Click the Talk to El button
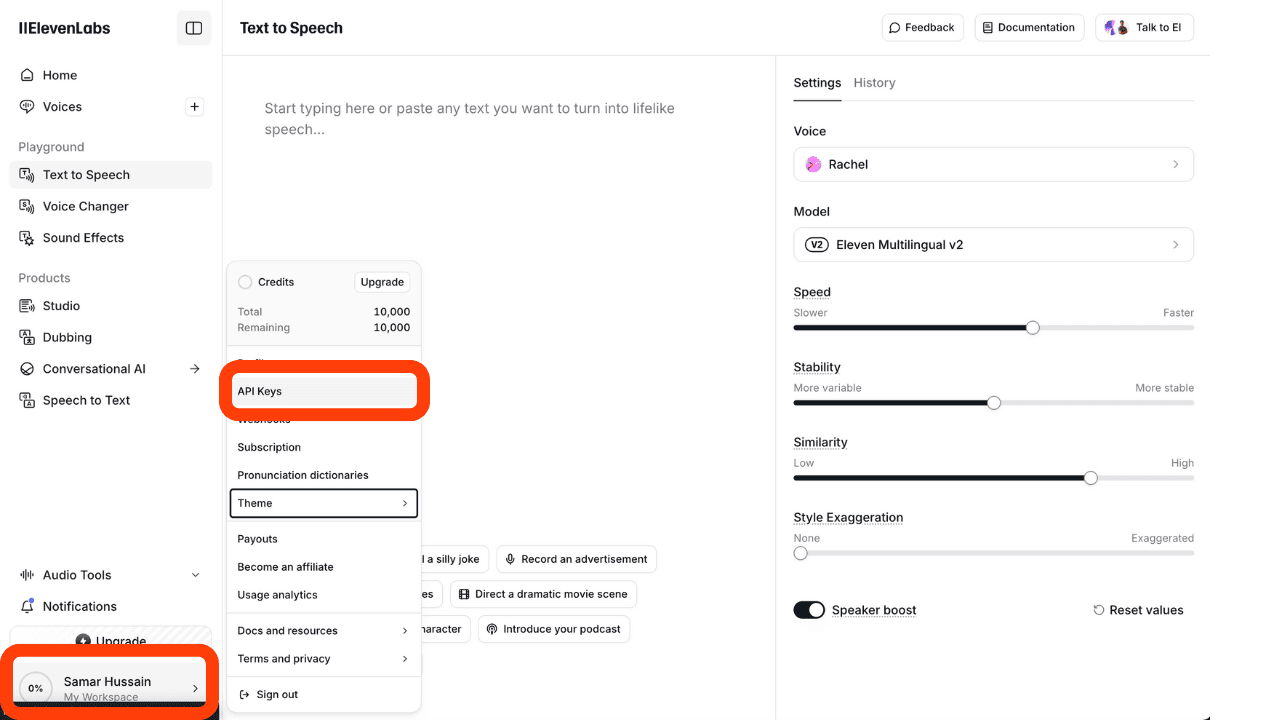The height and width of the screenshot is (720, 1280). tap(1144, 28)
